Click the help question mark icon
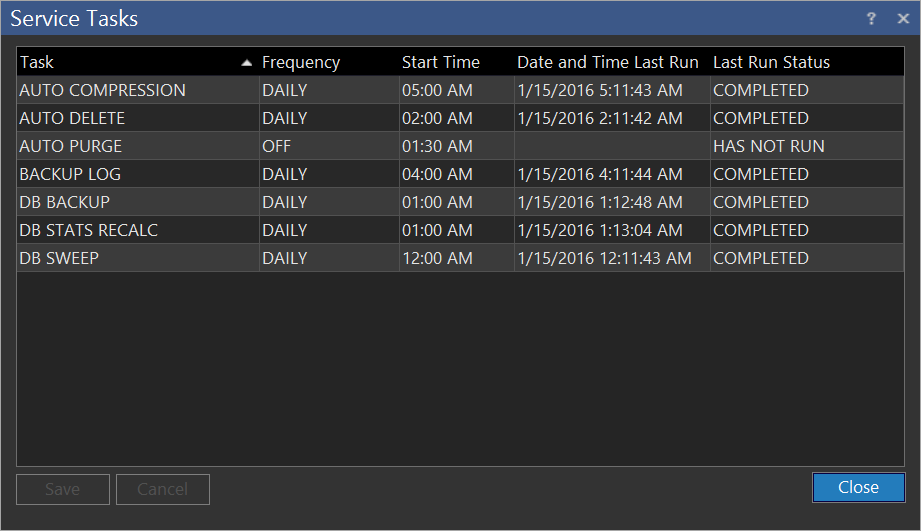 pos(871,18)
